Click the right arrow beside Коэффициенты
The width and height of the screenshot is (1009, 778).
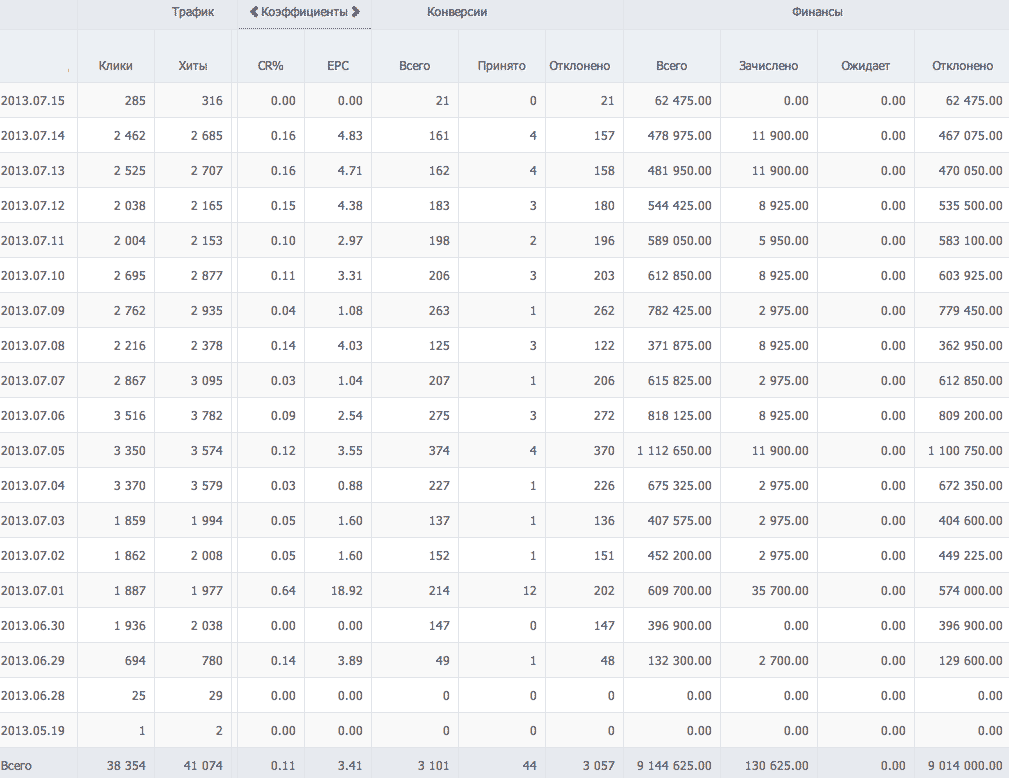pos(355,12)
